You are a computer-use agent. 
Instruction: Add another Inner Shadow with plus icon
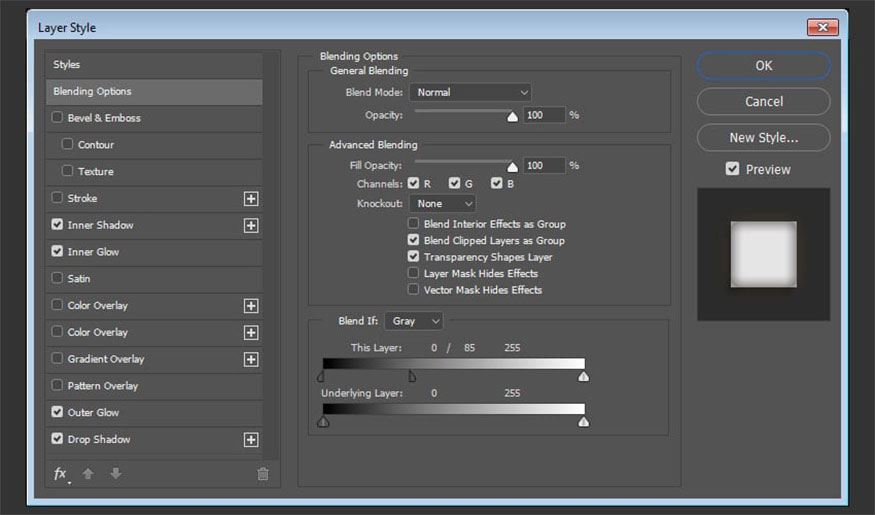(x=251, y=226)
